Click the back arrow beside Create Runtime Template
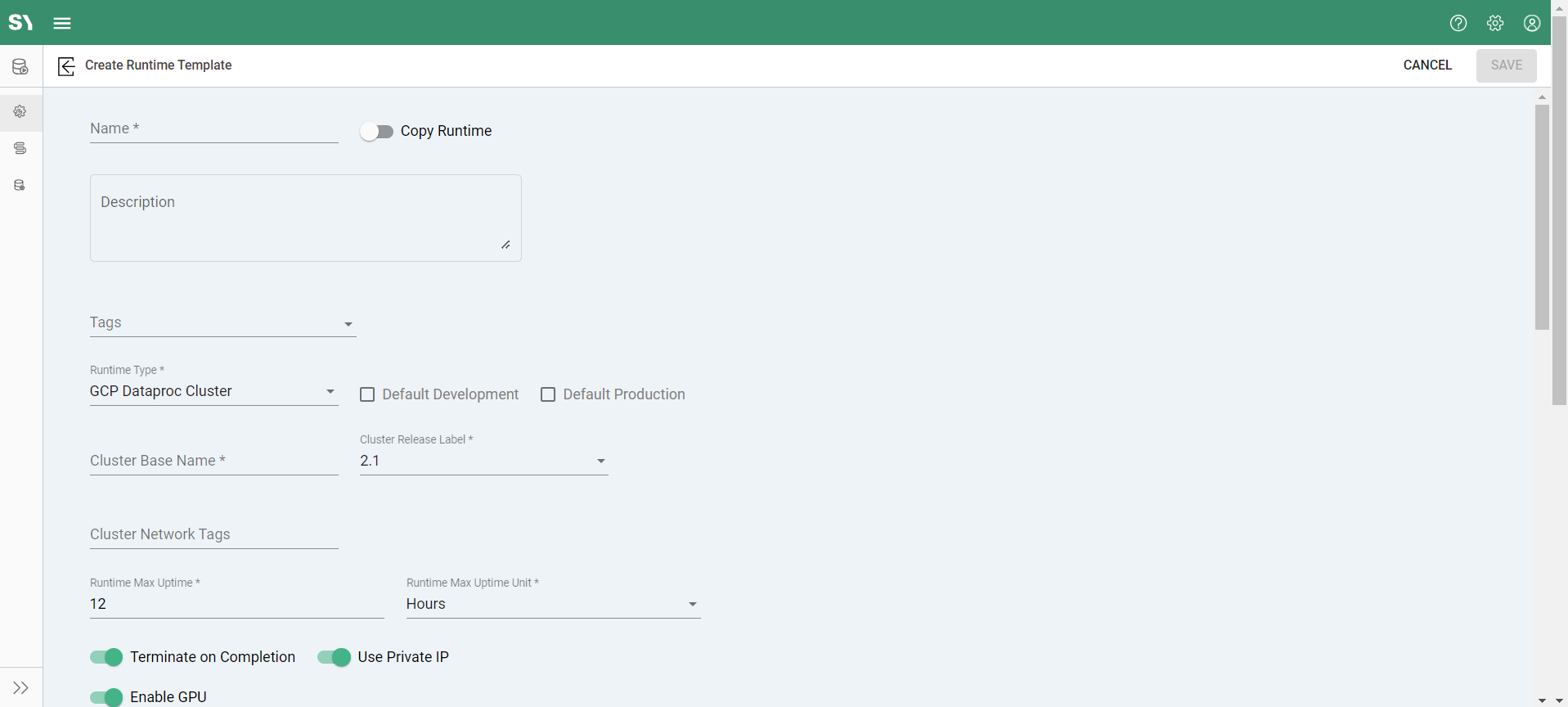1568x707 pixels. [66, 65]
